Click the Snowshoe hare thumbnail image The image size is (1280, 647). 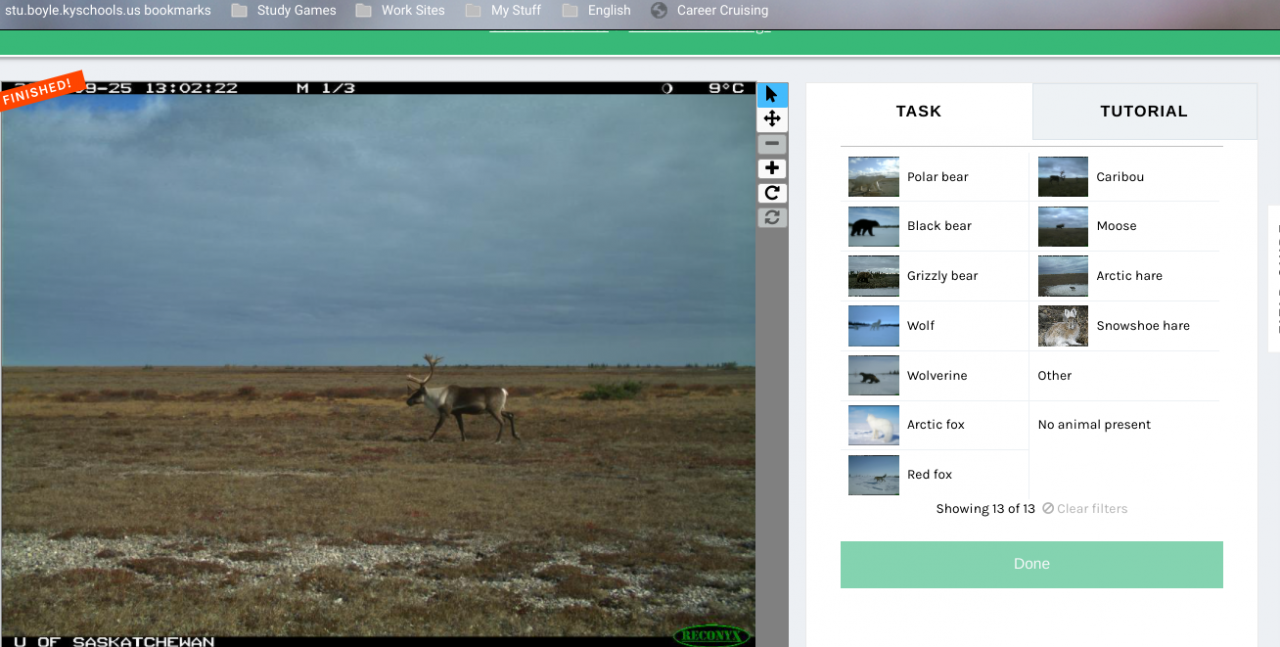[x=1063, y=326]
